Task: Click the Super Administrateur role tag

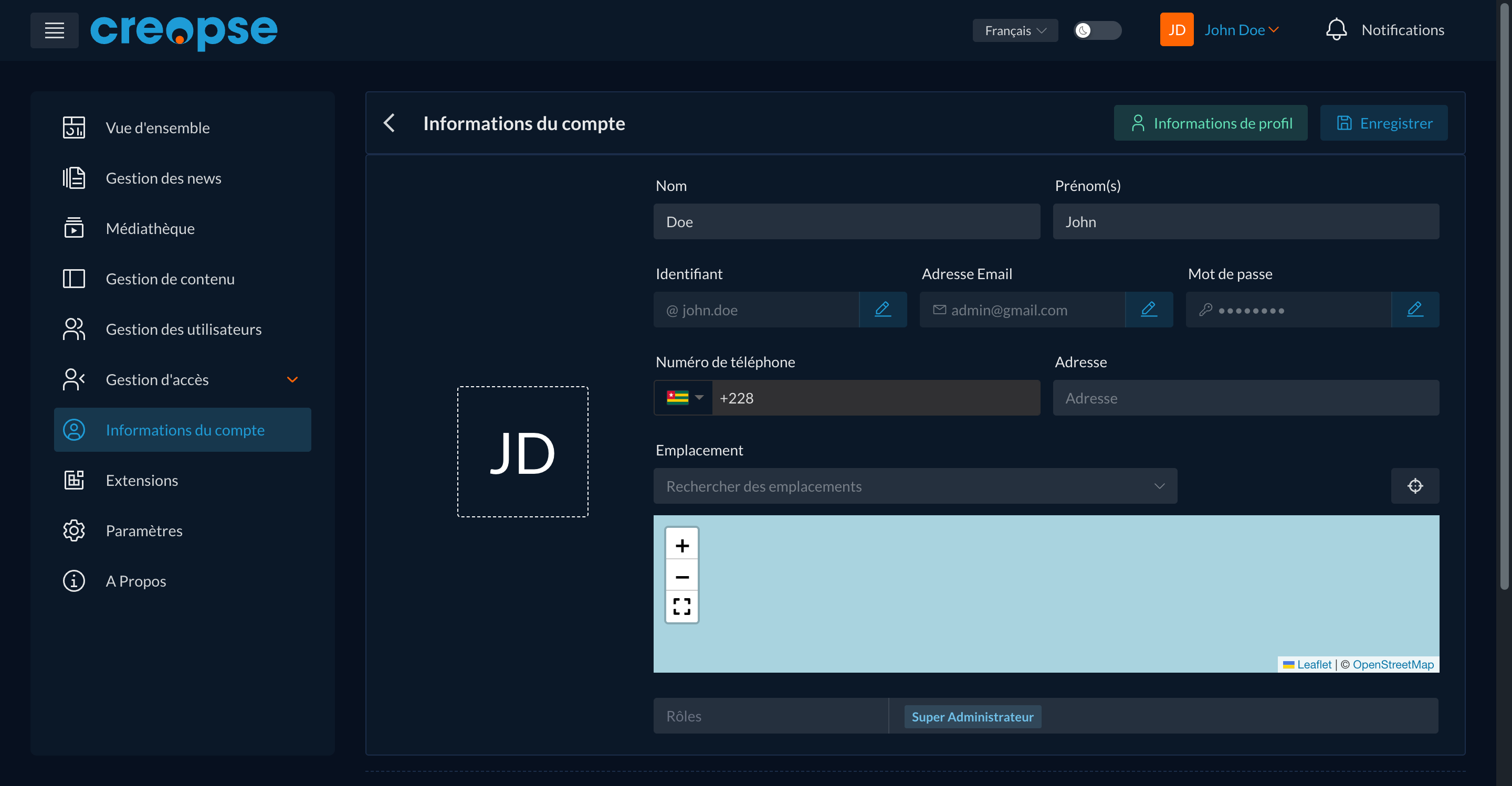Action: click(x=973, y=717)
